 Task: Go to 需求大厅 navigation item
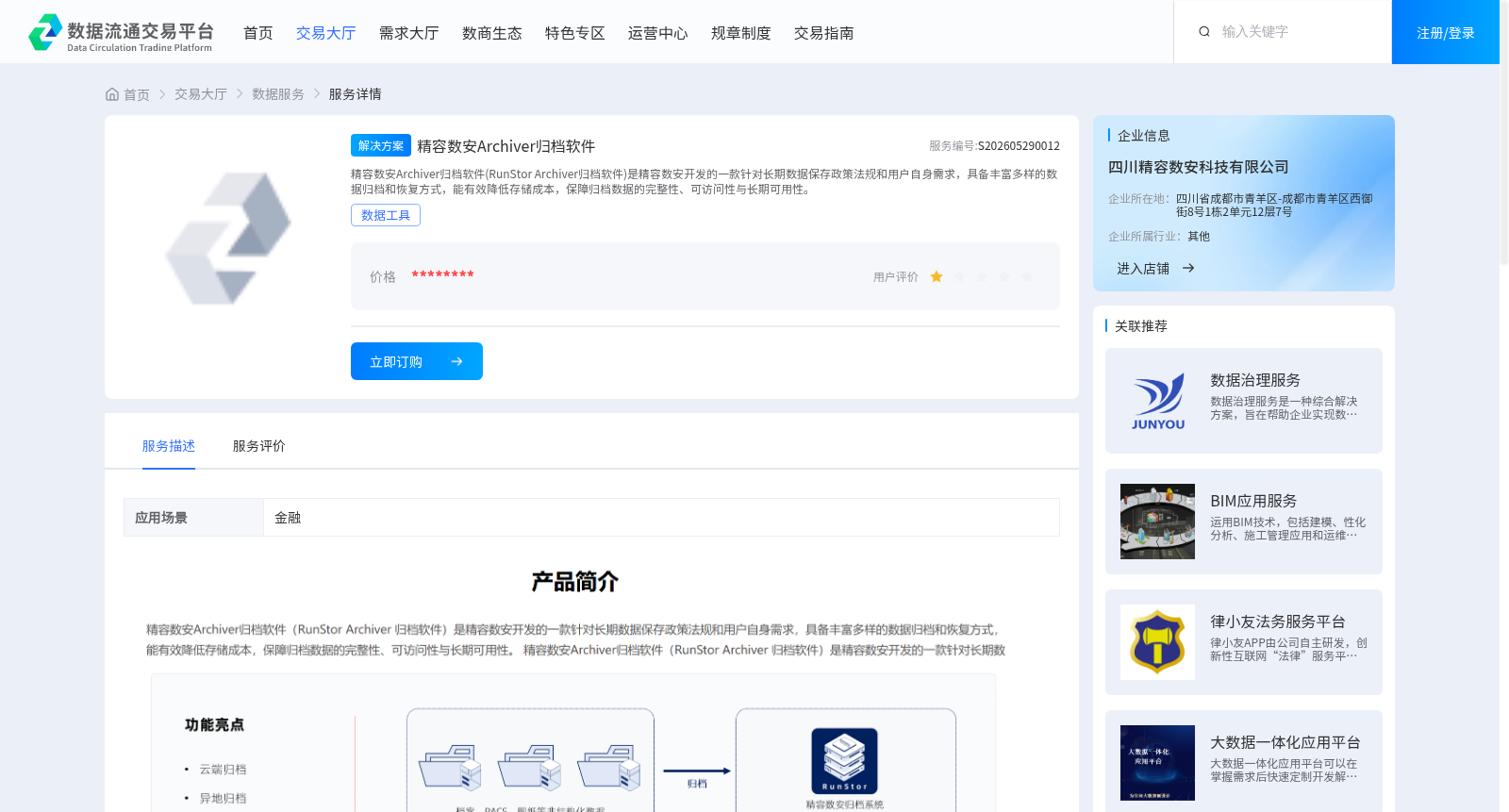coord(409,33)
